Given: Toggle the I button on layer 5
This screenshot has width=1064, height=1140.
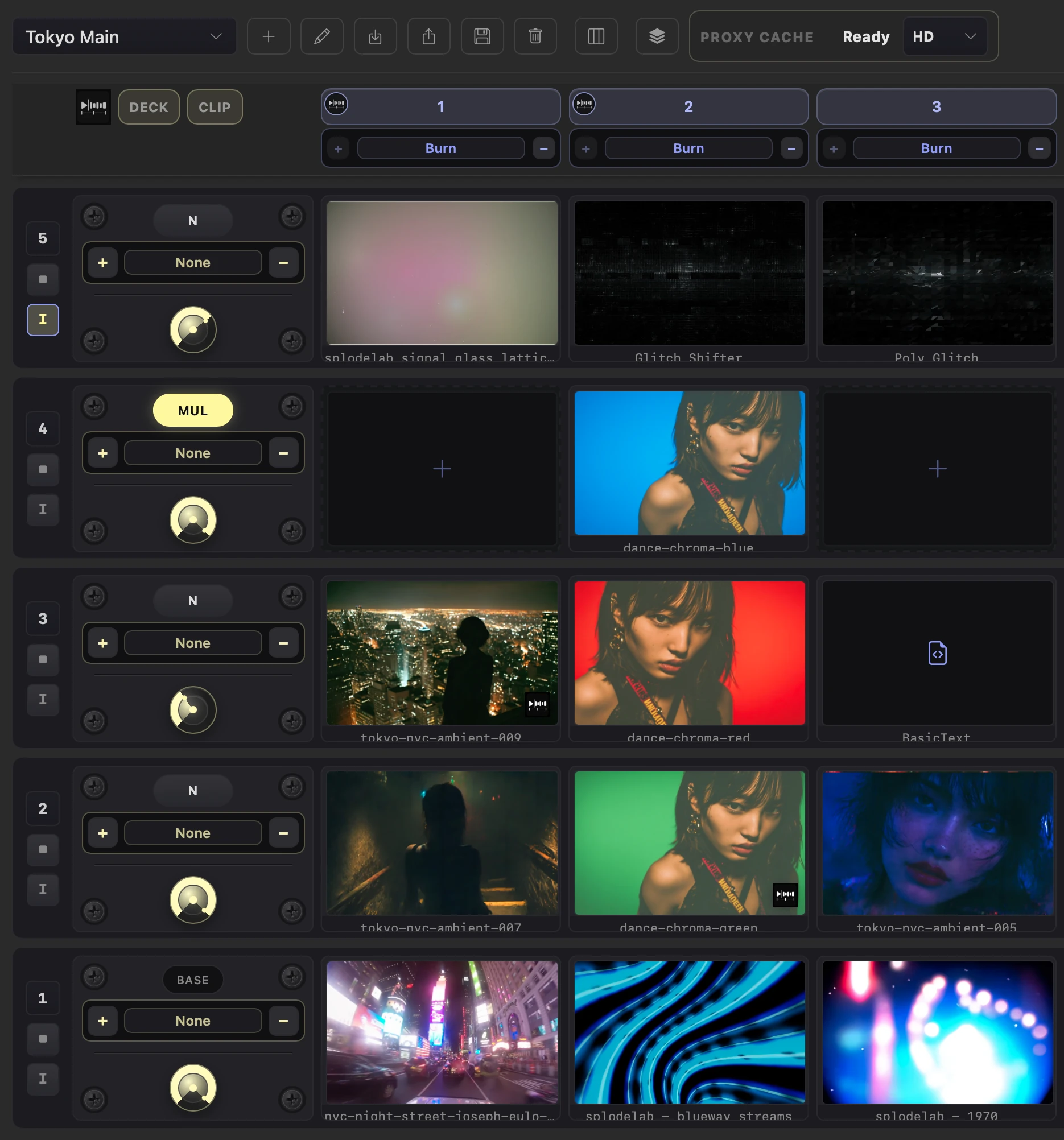Looking at the screenshot, I should (43, 319).
